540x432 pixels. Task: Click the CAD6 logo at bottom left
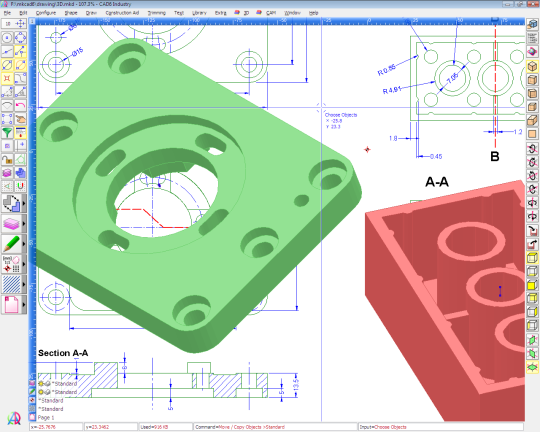point(14,418)
